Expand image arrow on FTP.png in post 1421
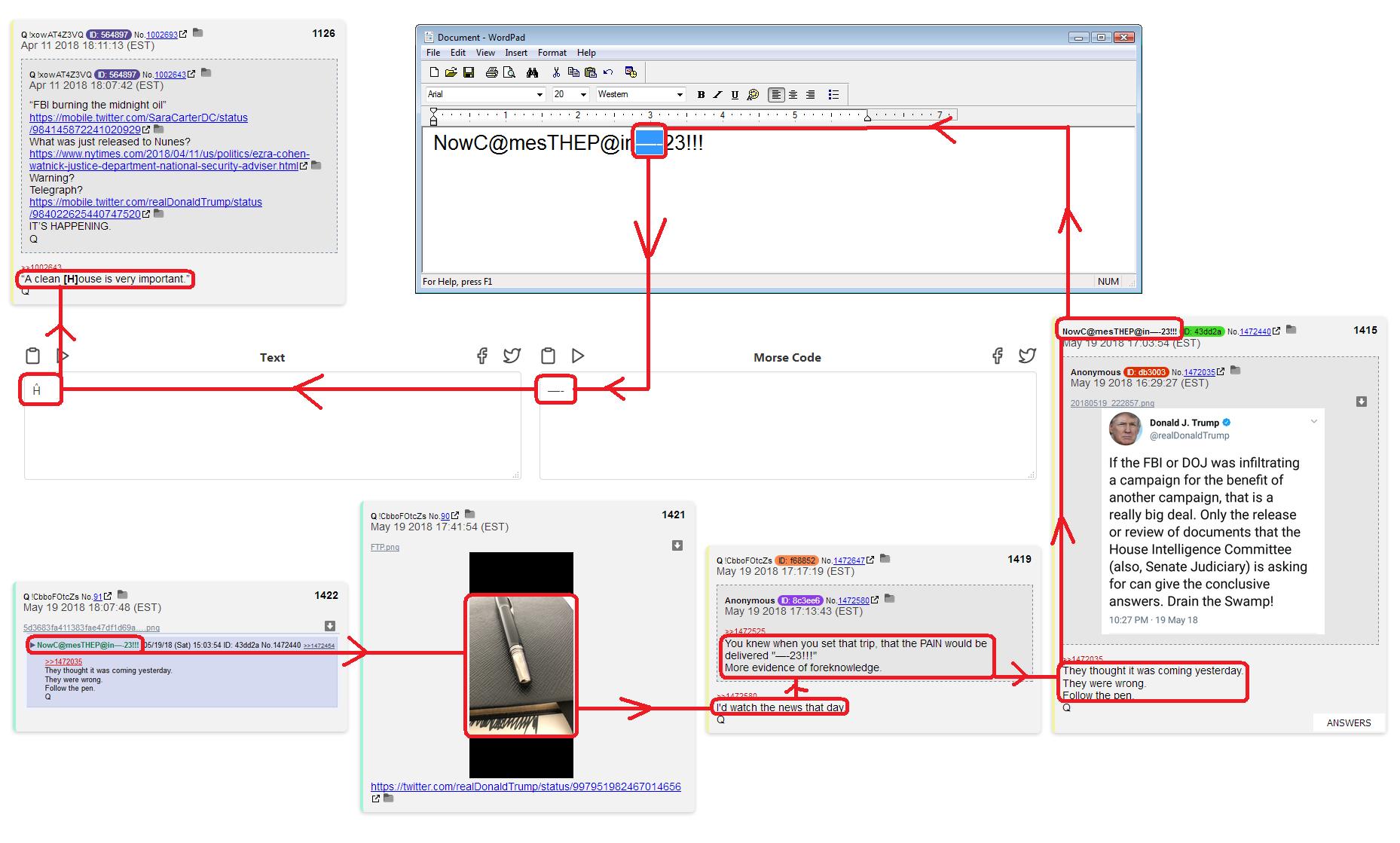The width and height of the screenshot is (1400, 843). coord(677,545)
